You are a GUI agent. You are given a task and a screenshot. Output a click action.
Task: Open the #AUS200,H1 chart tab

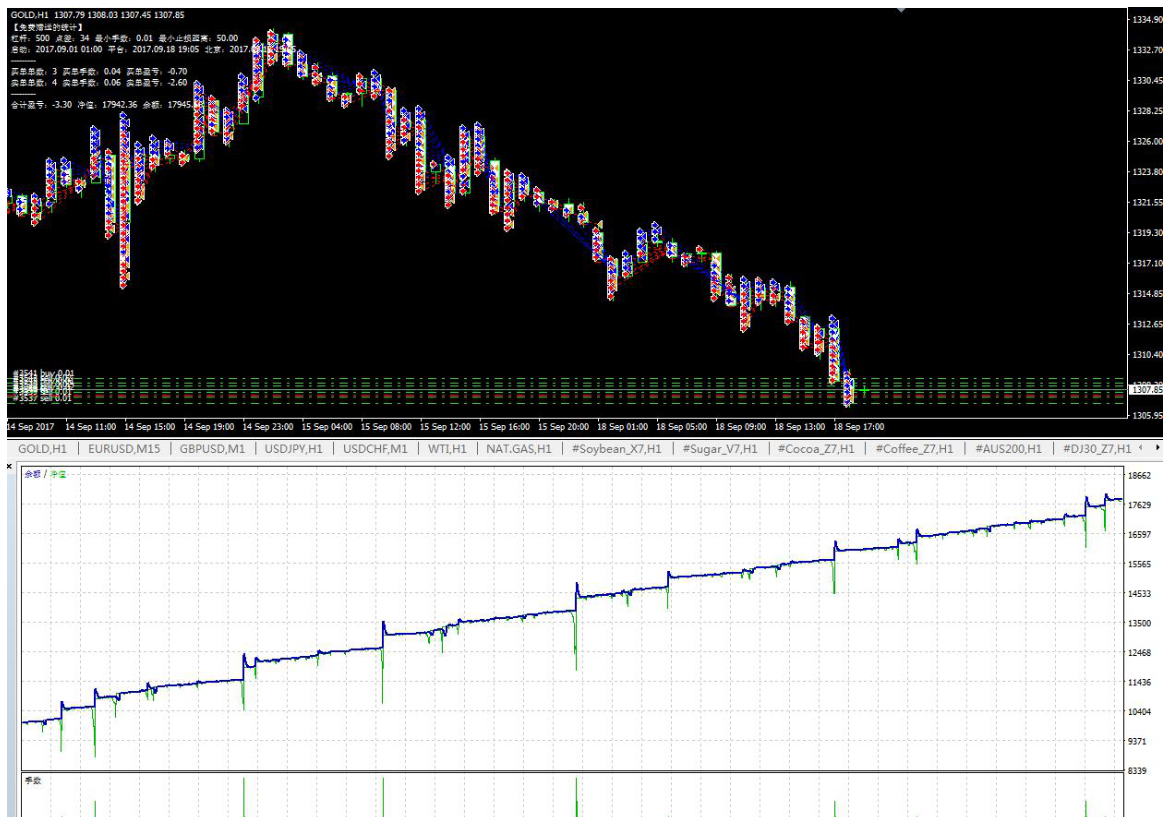tap(1009, 449)
